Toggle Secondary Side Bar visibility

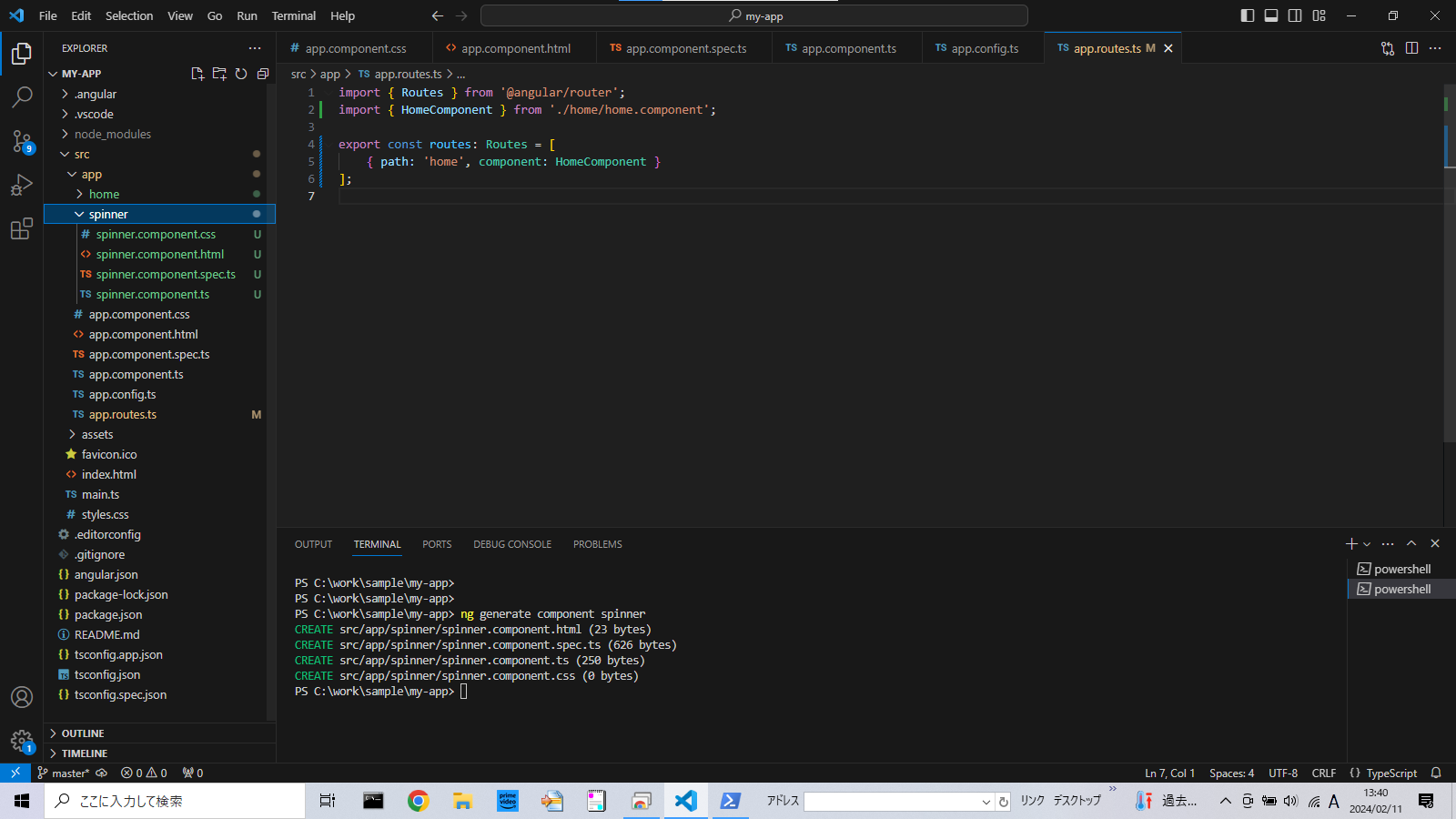click(1295, 15)
